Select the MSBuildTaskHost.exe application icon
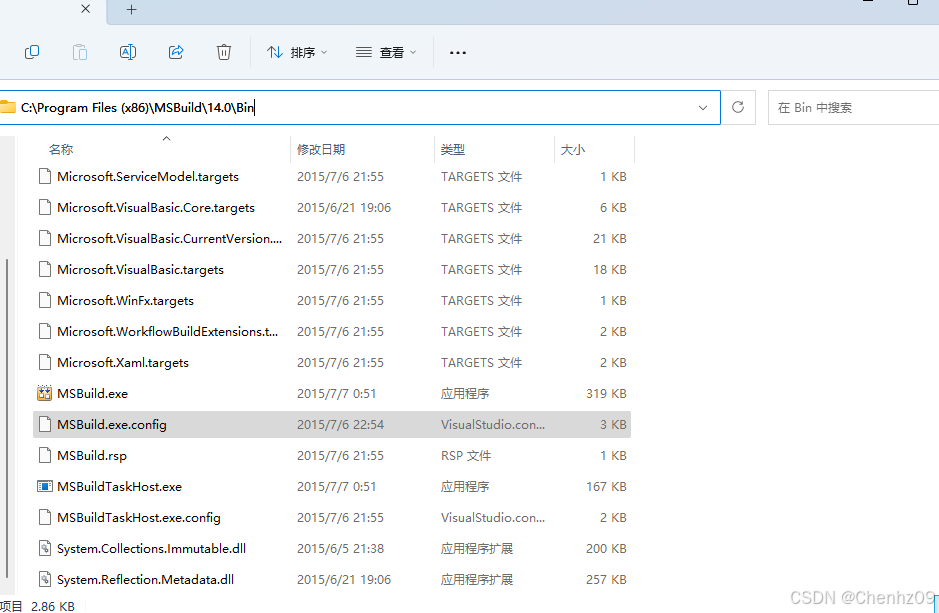939x613 pixels. pos(44,487)
